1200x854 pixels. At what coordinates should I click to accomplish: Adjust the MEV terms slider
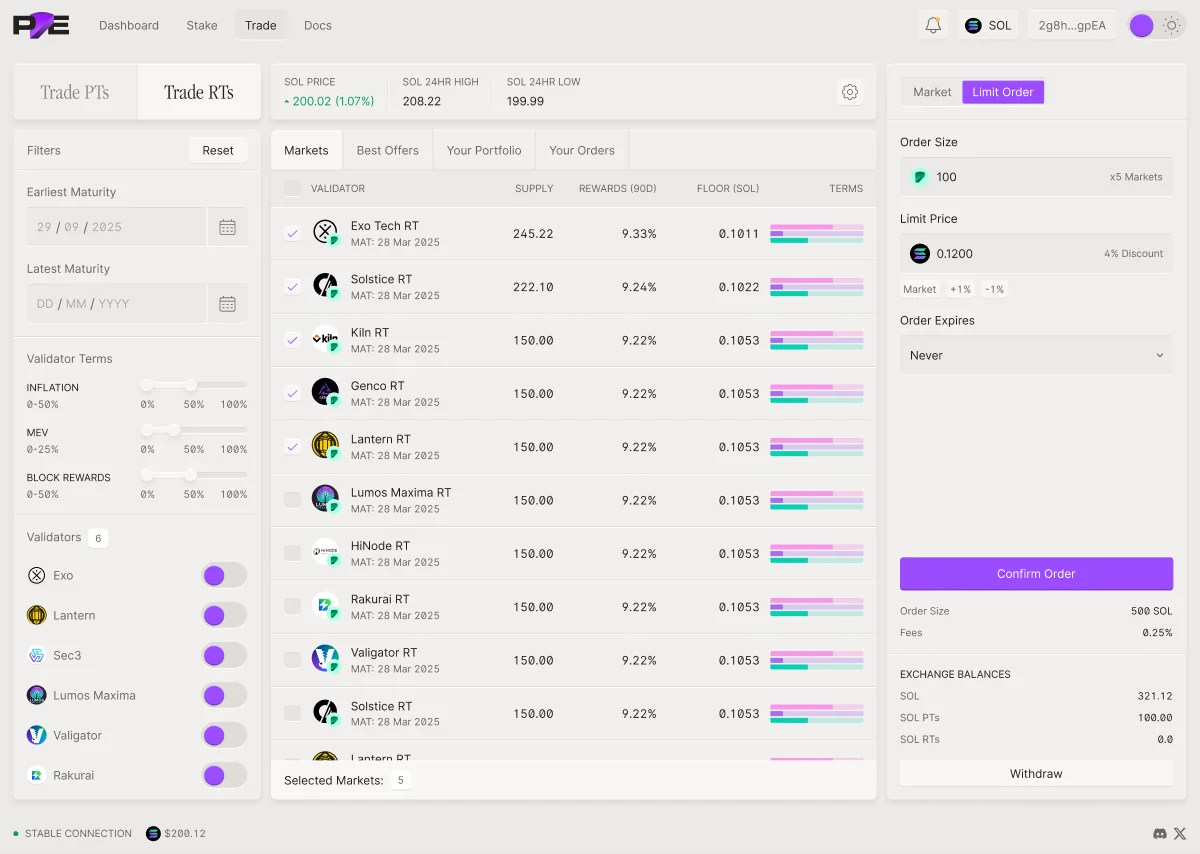click(196, 430)
